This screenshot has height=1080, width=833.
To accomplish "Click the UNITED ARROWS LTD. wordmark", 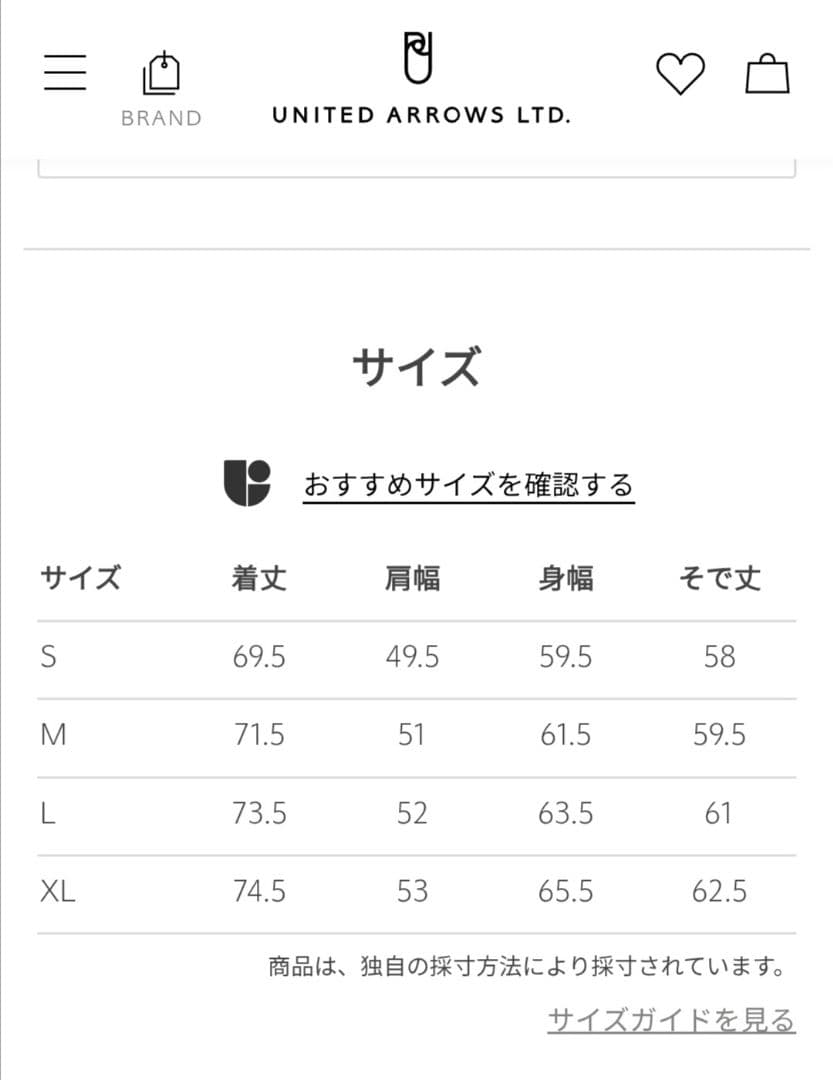I will coord(420,115).
